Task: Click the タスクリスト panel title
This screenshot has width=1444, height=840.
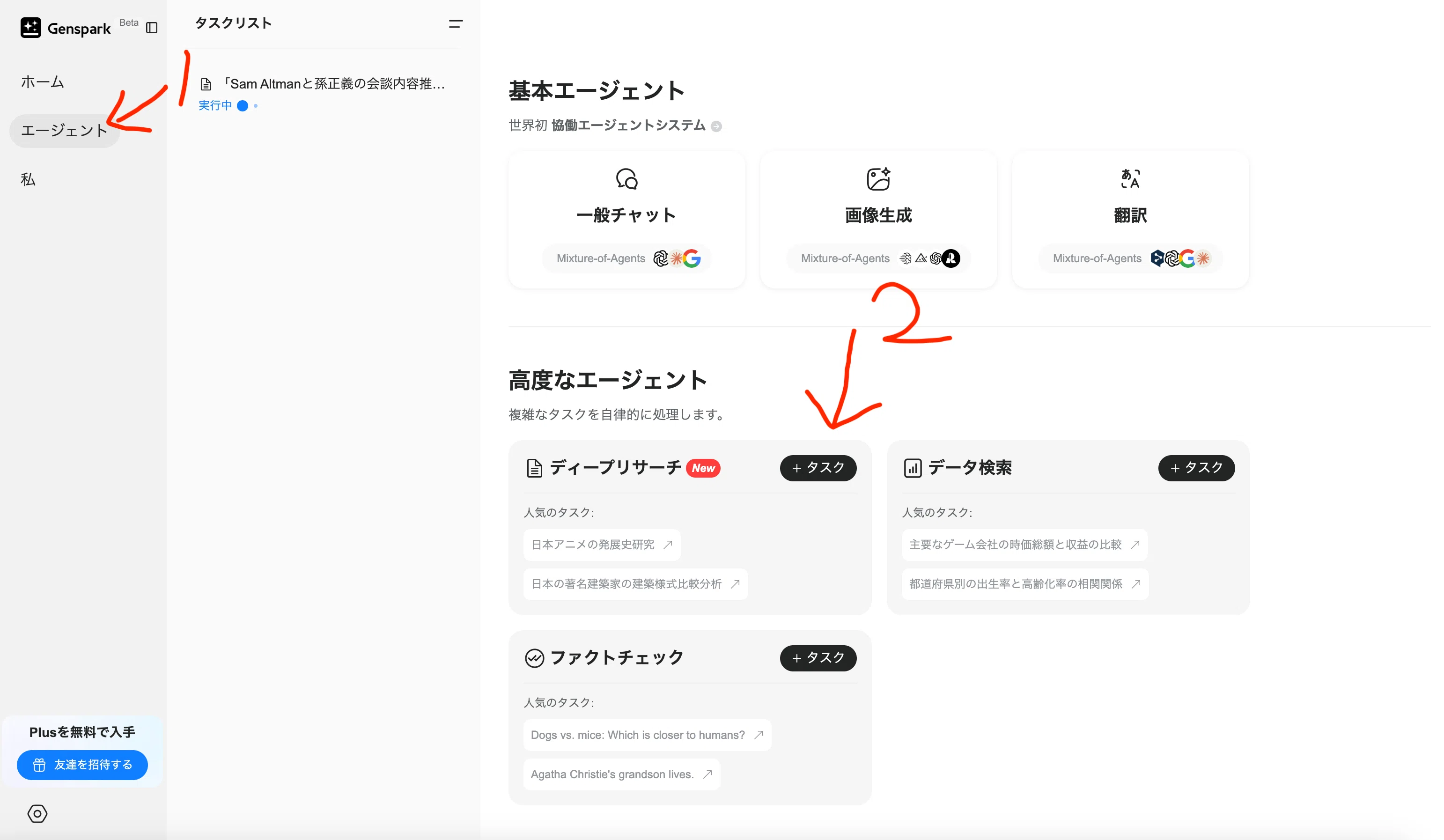Action: (233, 23)
